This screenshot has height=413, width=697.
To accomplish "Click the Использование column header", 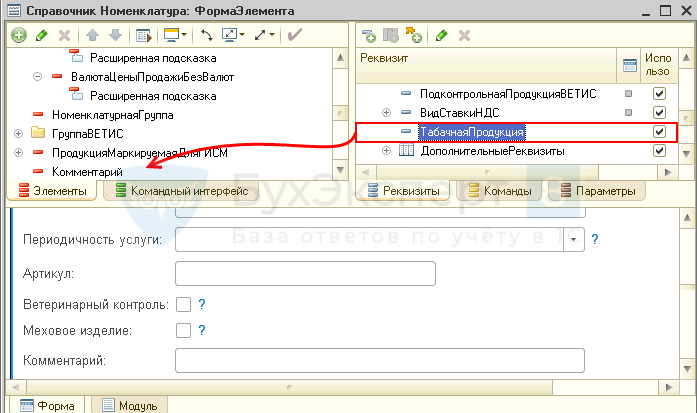I will [x=658, y=65].
